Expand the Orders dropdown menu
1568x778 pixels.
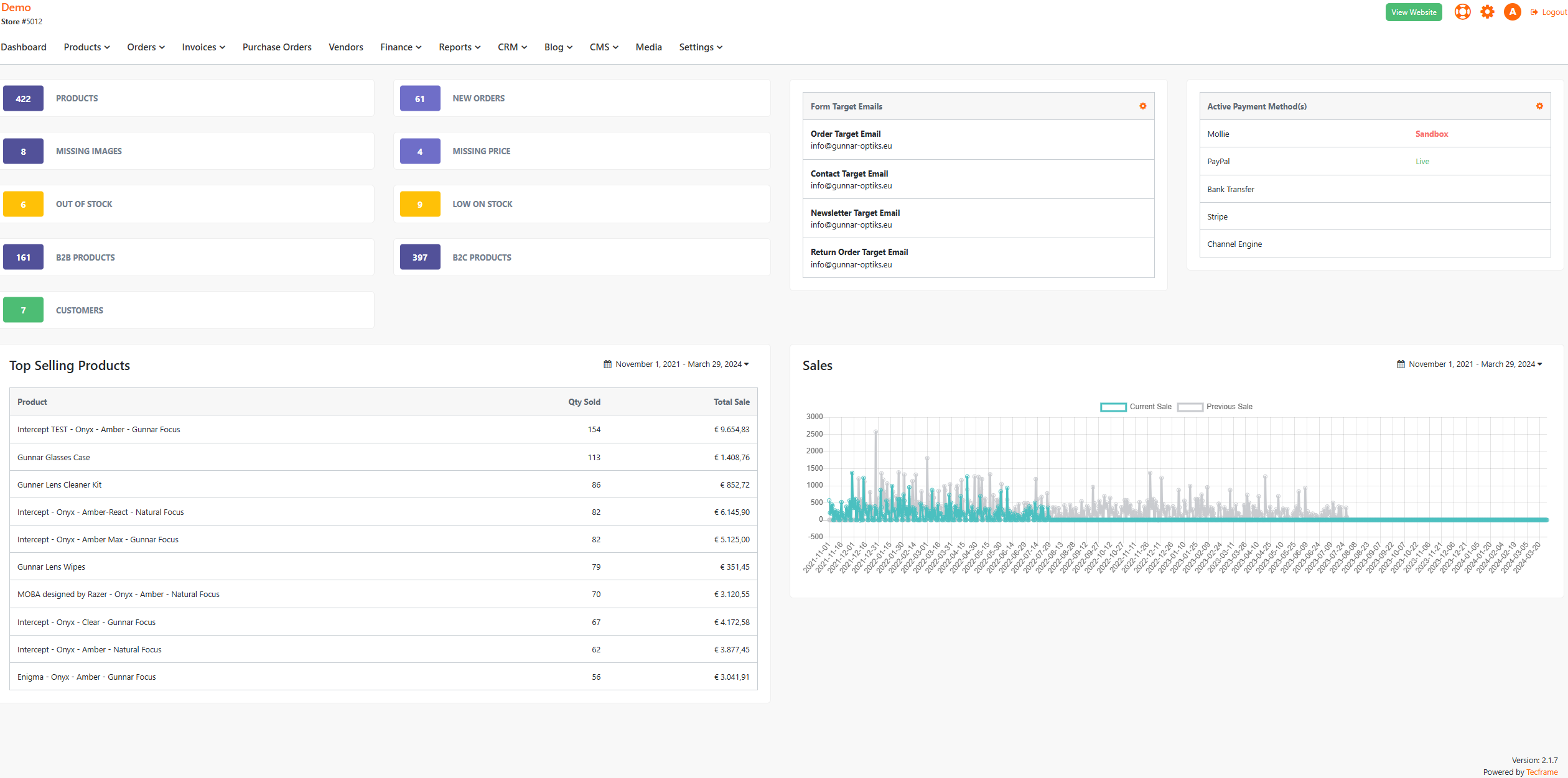click(144, 46)
